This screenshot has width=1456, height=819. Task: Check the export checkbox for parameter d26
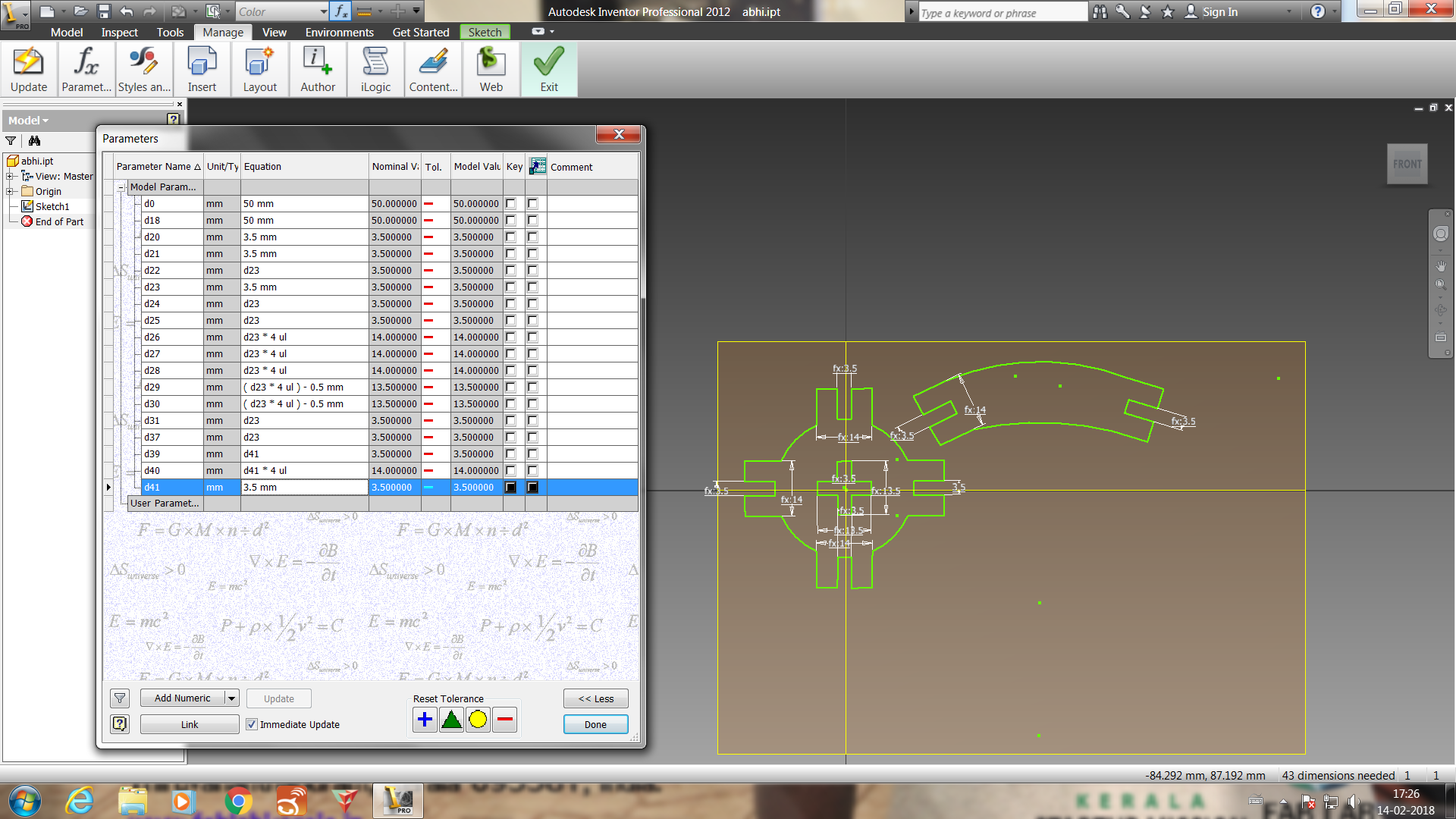(x=532, y=337)
